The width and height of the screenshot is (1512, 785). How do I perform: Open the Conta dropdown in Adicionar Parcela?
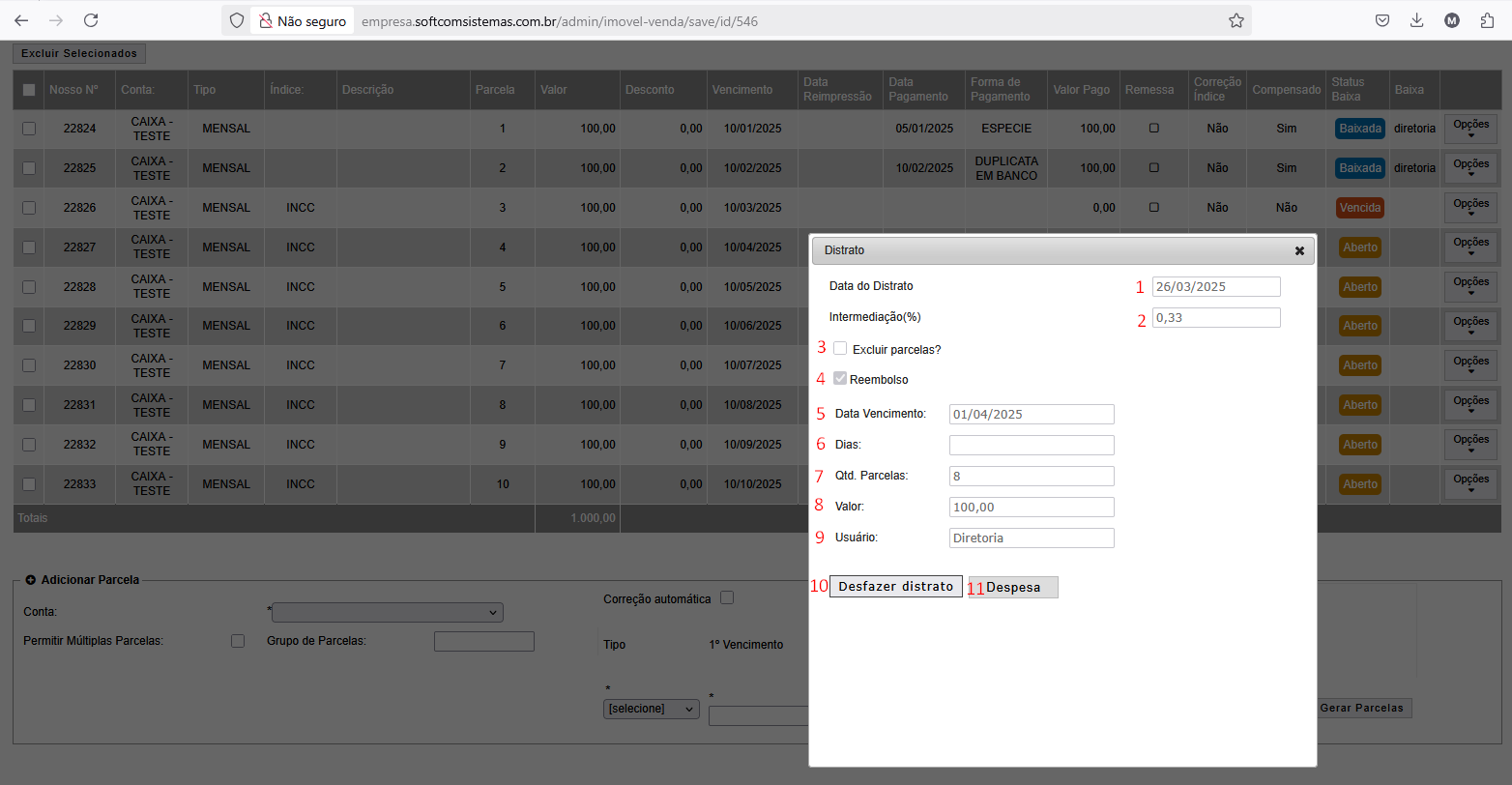(x=388, y=613)
